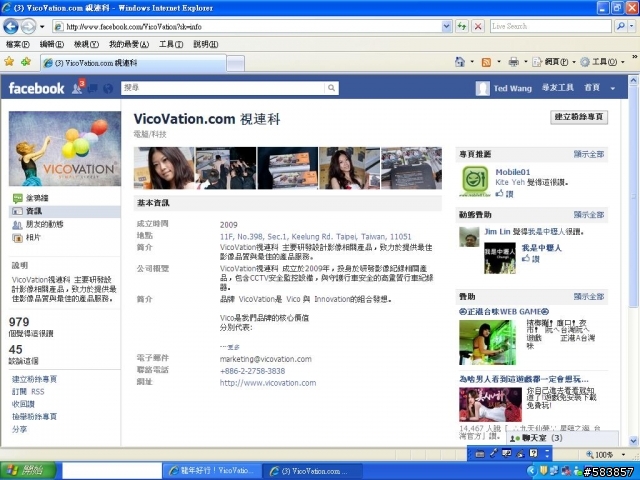640x480 pixels.
Task: Click in the Facebook search field
Action: click(x=223, y=88)
